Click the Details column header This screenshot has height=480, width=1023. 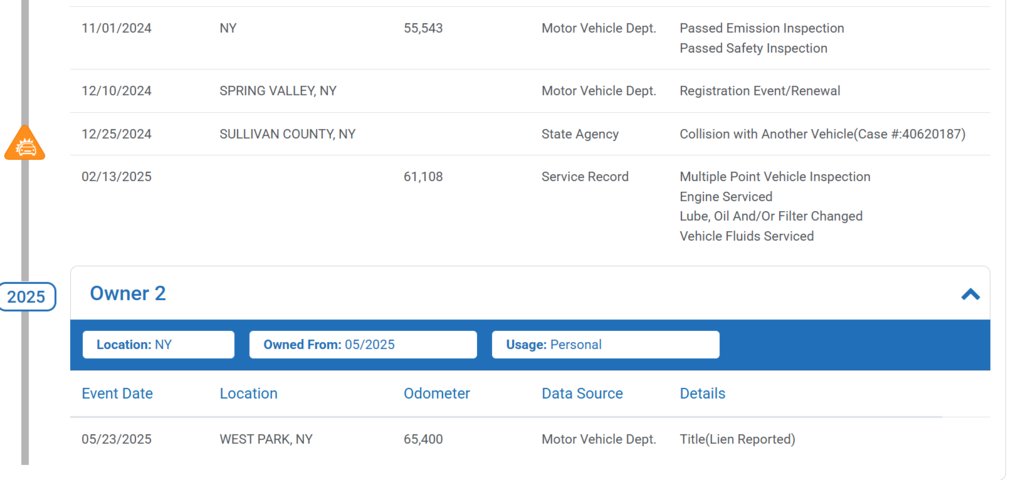(x=702, y=394)
